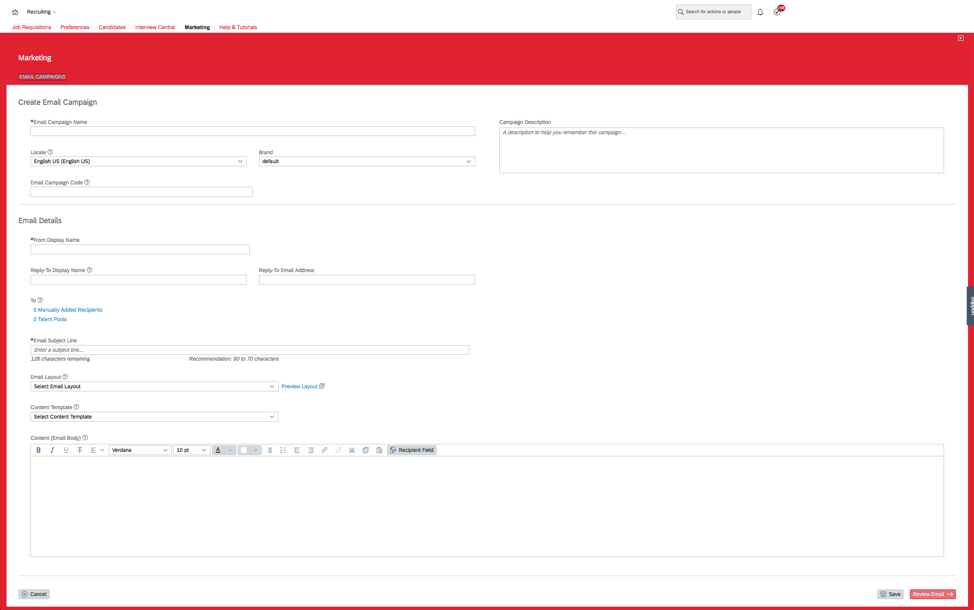Click the strikethrough formatting icon

pos(80,450)
